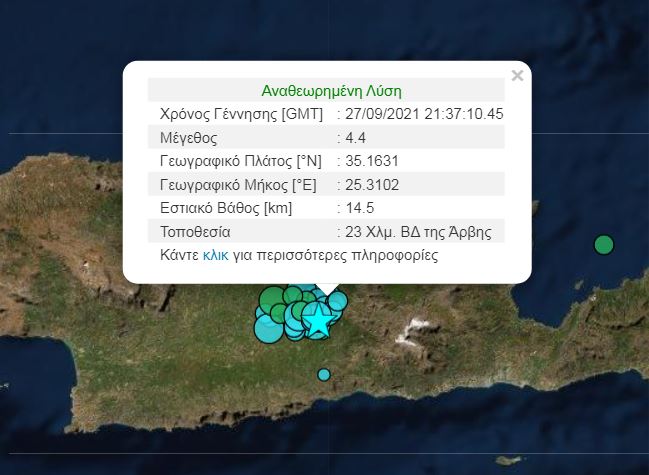Click the 'Μέγεθος' label
The image size is (649, 475).
point(188,138)
